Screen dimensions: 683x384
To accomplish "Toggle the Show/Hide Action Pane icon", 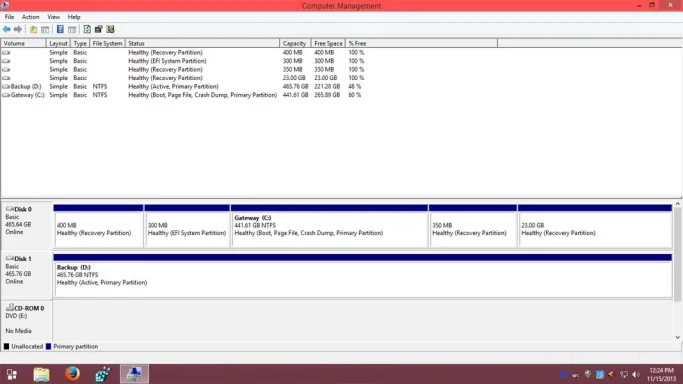I will [72, 29].
